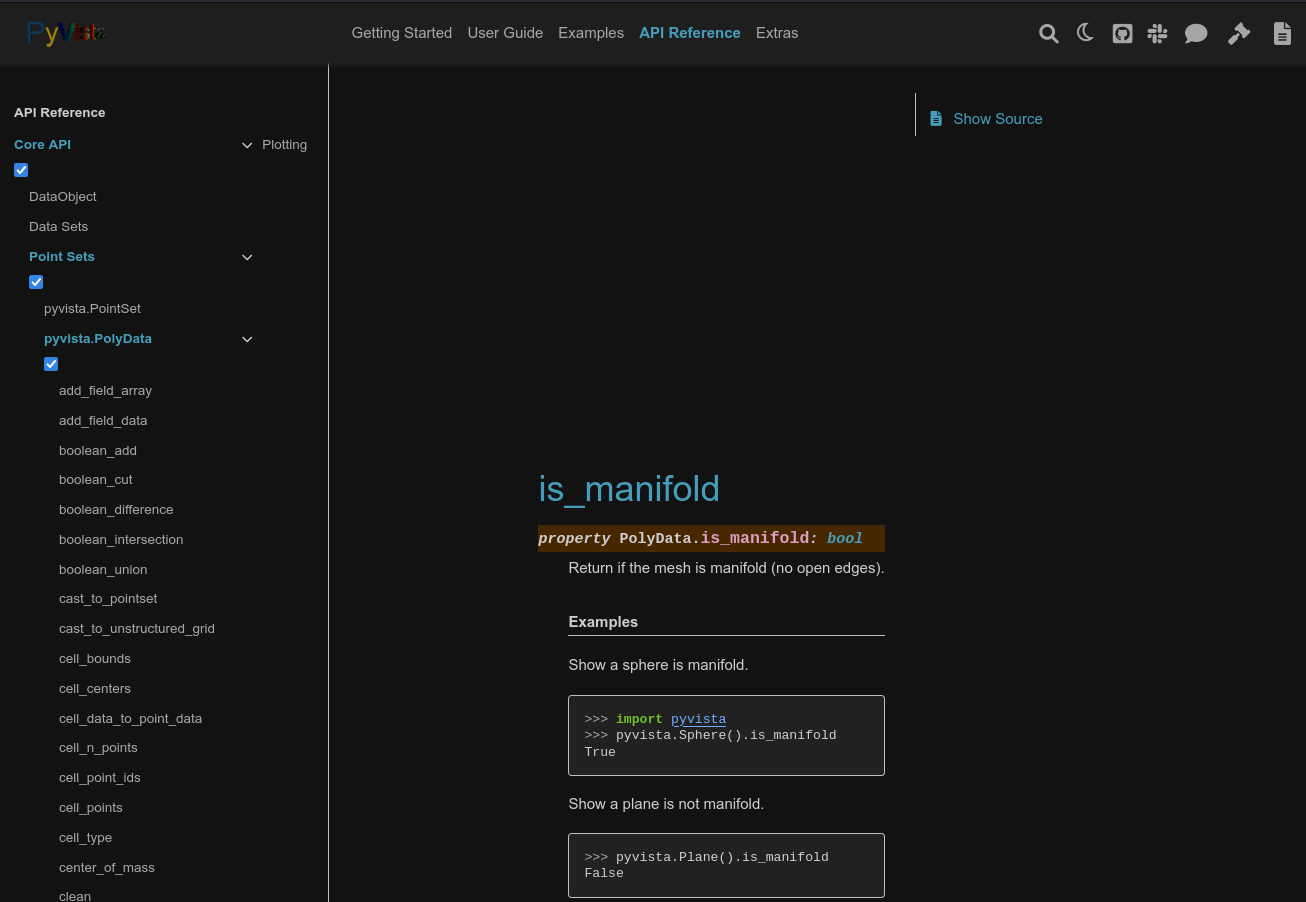Collapse the Core API section chevron
The height and width of the screenshot is (902, 1306).
247,145
